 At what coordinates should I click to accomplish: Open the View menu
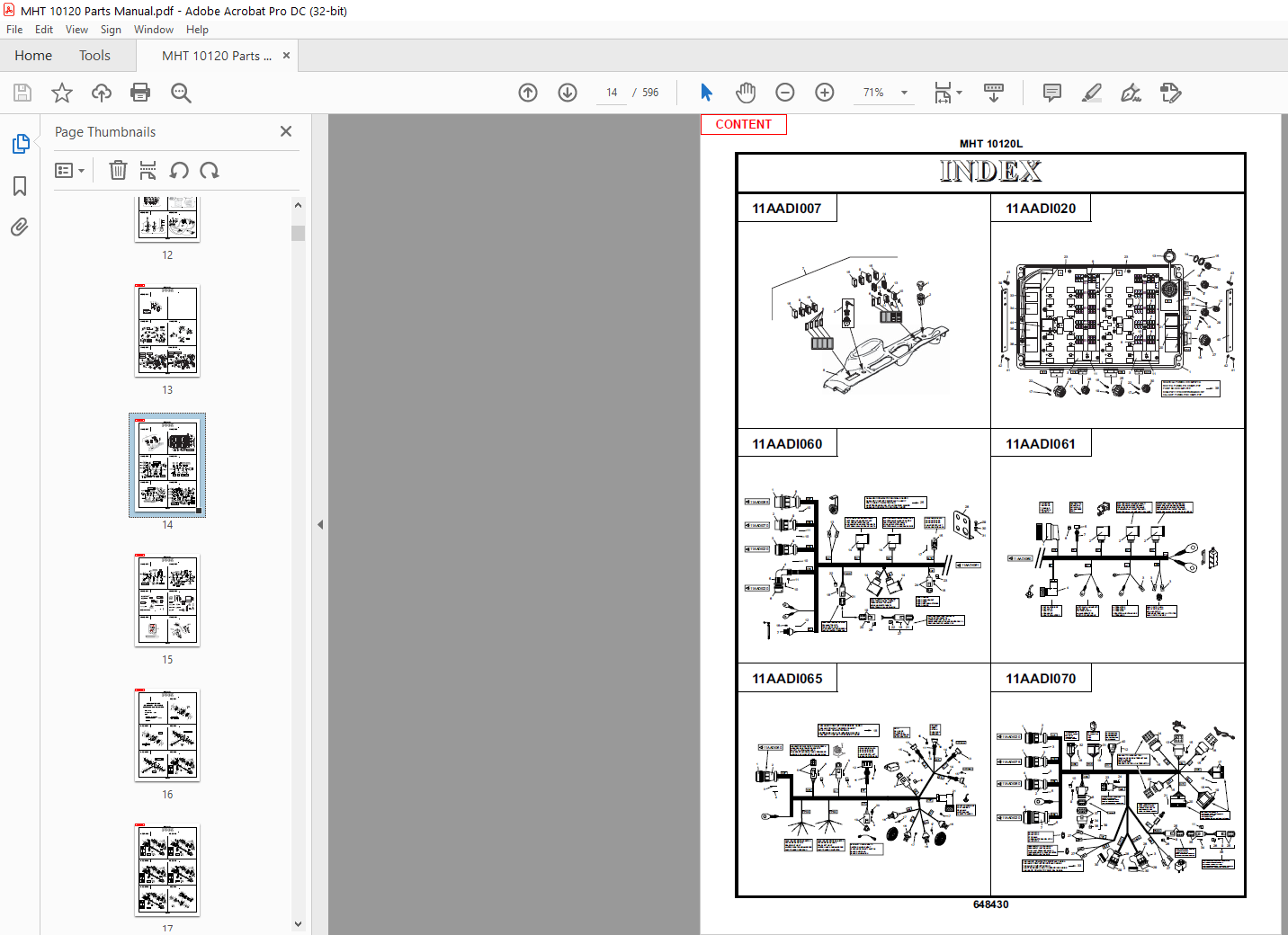(x=76, y=30)
